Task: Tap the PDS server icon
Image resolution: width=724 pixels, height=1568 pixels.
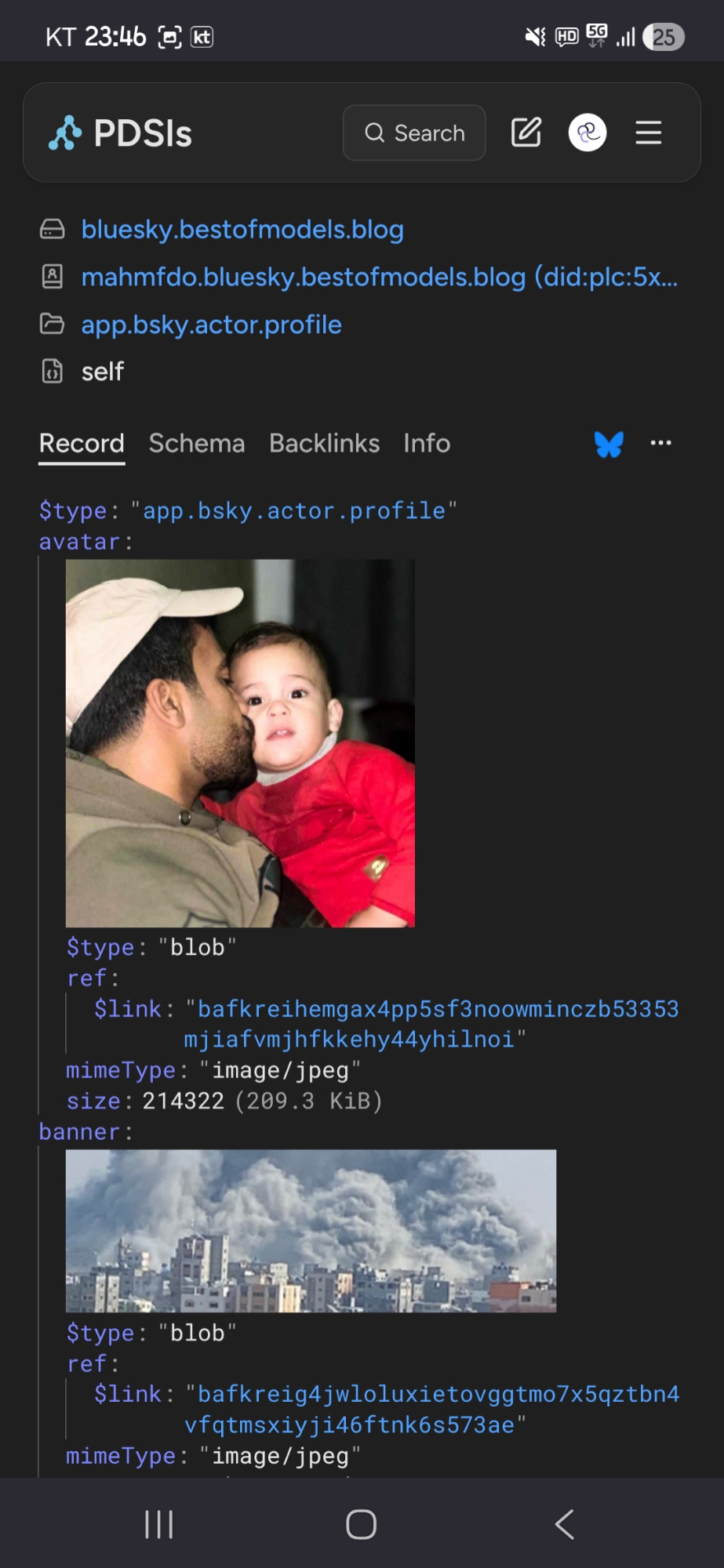Action: point(53,229)
